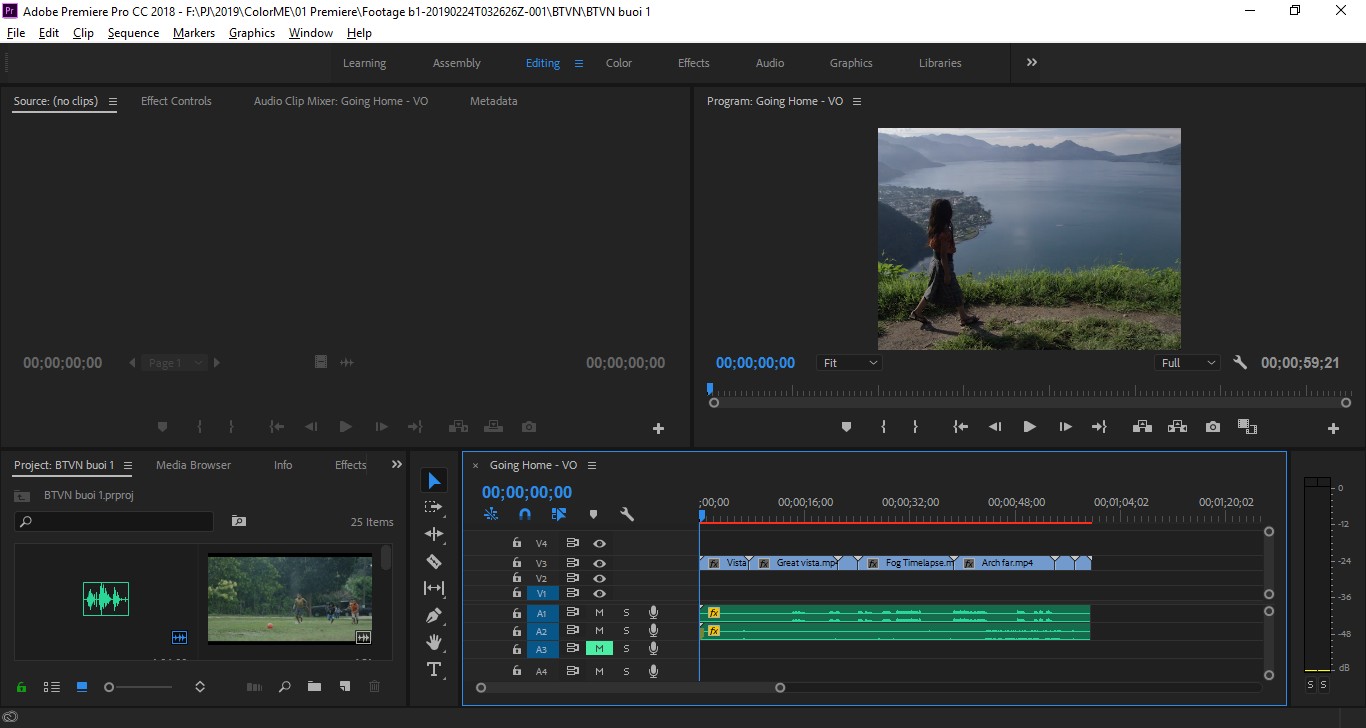Image resolution: width=1366 pixels, height=728 pixels.
Task: Mute track A1
Action: coord(599,612)
